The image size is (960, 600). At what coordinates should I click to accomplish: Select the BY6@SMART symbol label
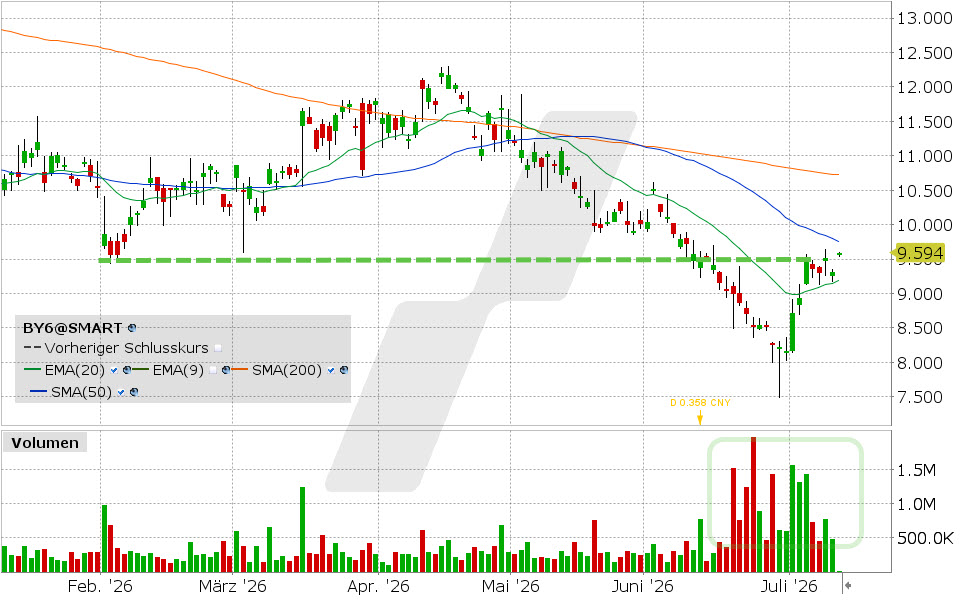tap(72, 328)
